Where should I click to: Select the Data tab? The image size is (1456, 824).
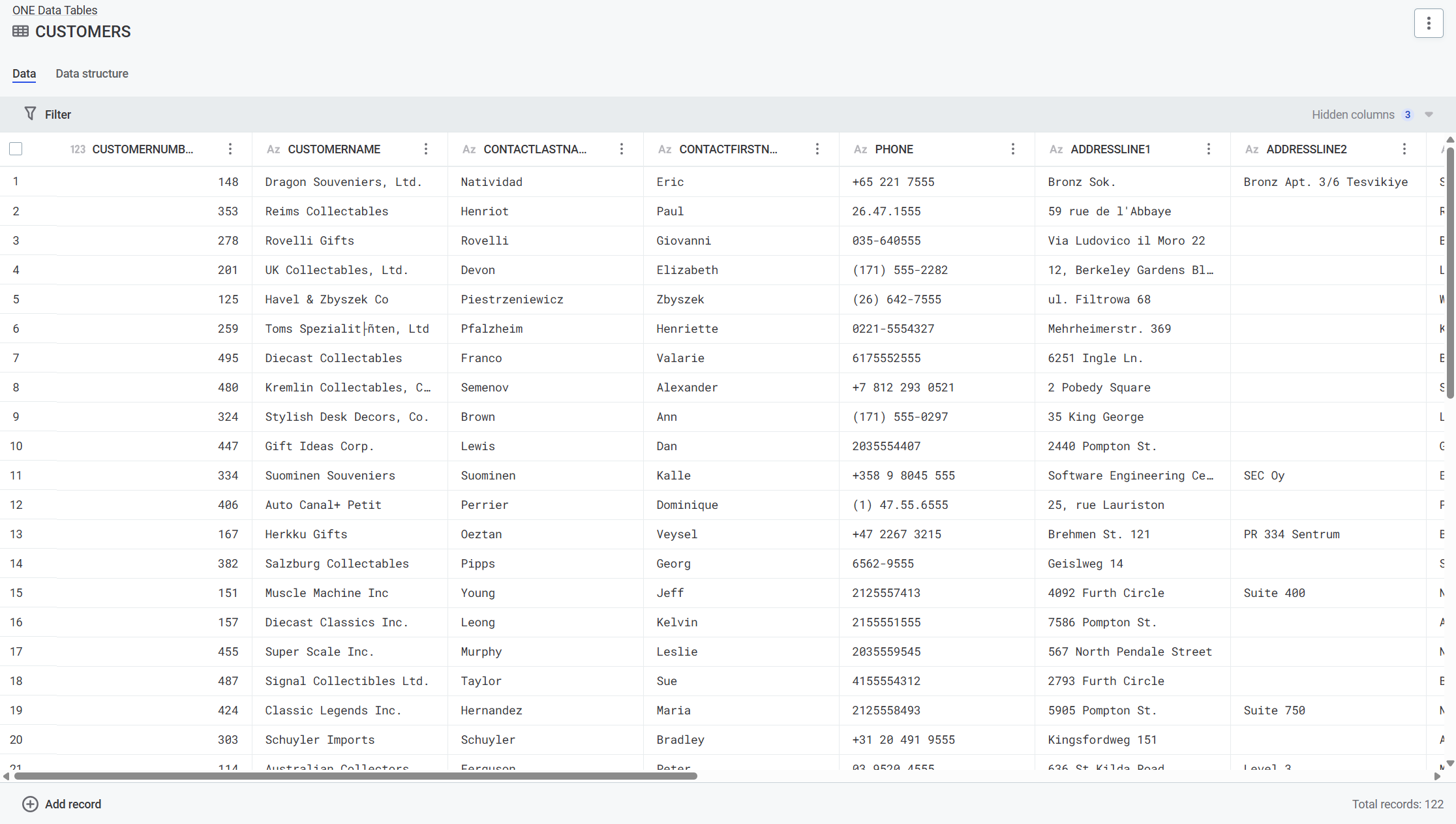(x=24, y=74)
